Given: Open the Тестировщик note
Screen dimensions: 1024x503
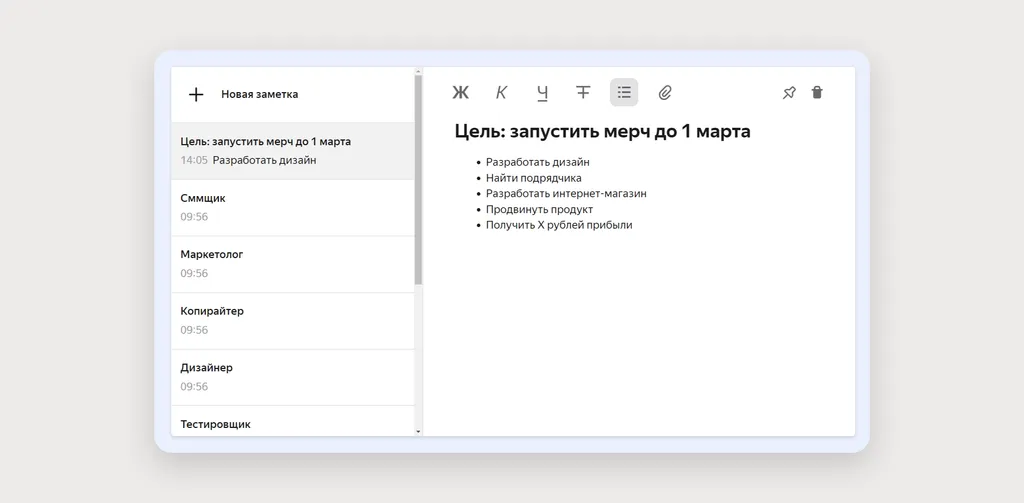Looking at the screenshot, I should (x=293, y=421).
